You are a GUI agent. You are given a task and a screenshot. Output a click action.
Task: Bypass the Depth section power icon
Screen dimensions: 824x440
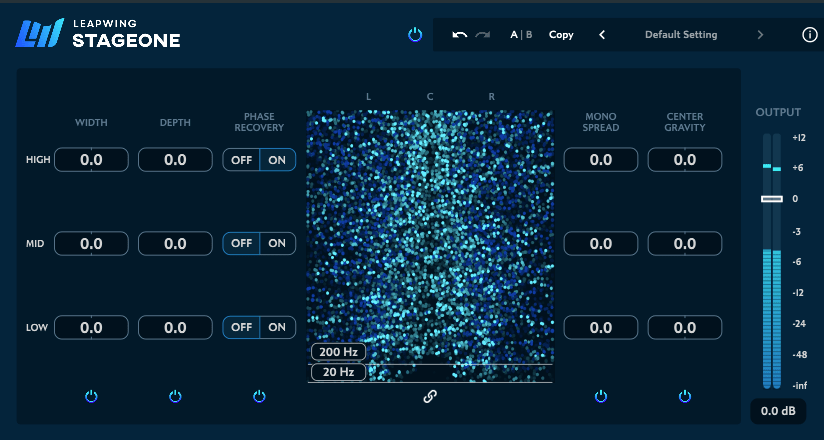tap(175, 396)
